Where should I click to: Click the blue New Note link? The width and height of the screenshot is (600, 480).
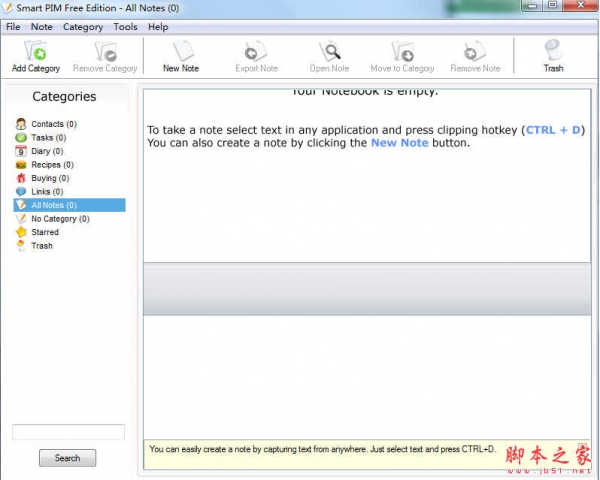point(399,143)
